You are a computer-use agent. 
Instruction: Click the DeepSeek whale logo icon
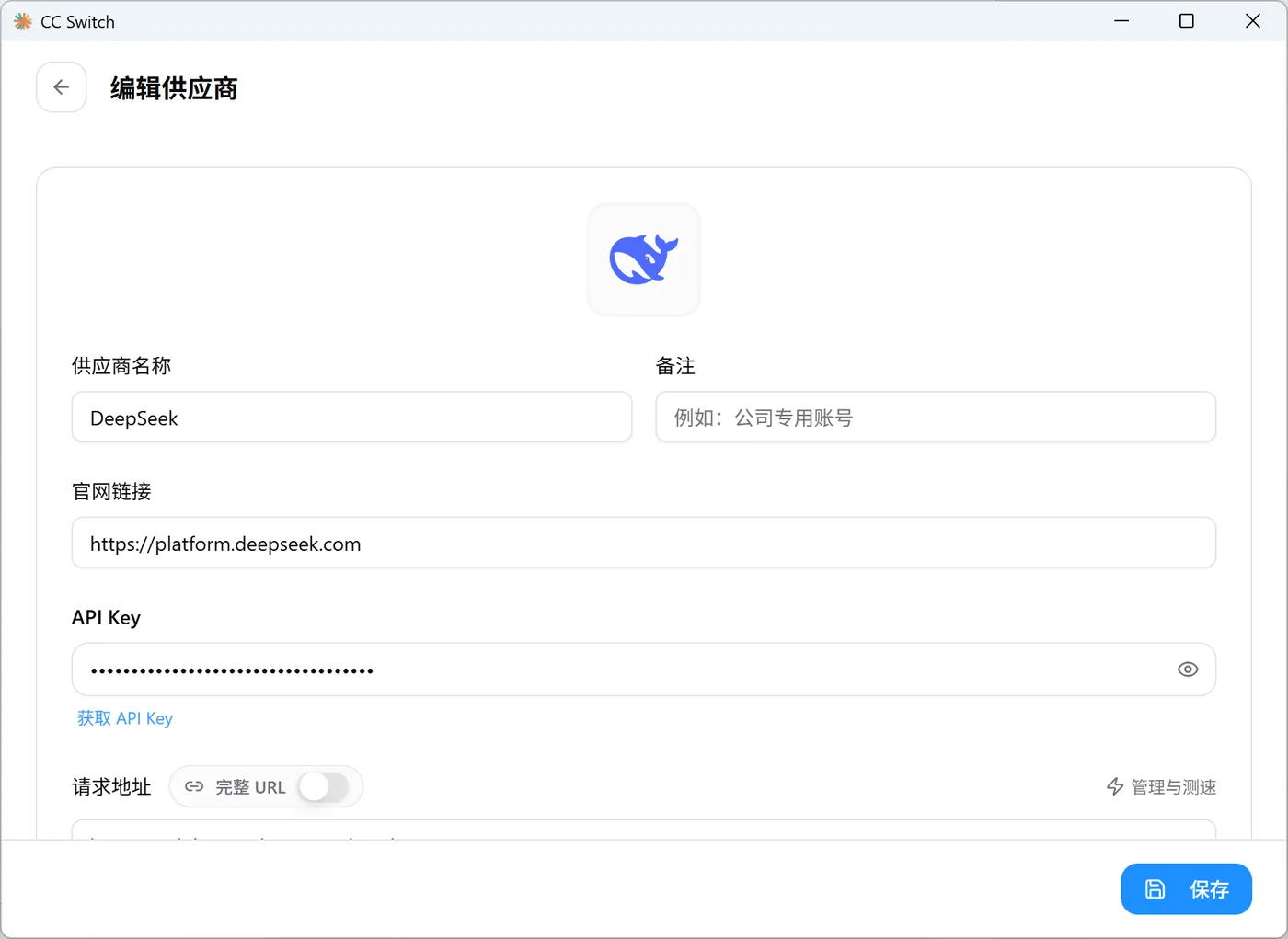(x=644, y=259)
